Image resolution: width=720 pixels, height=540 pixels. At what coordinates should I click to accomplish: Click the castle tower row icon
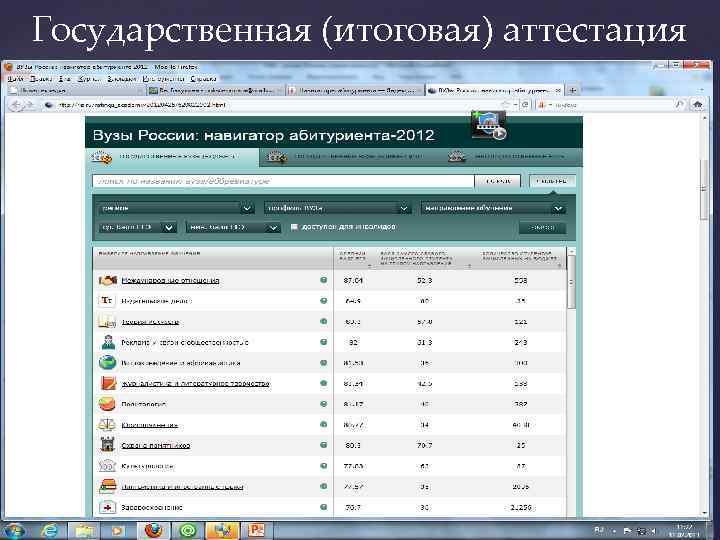pos(107,444)
